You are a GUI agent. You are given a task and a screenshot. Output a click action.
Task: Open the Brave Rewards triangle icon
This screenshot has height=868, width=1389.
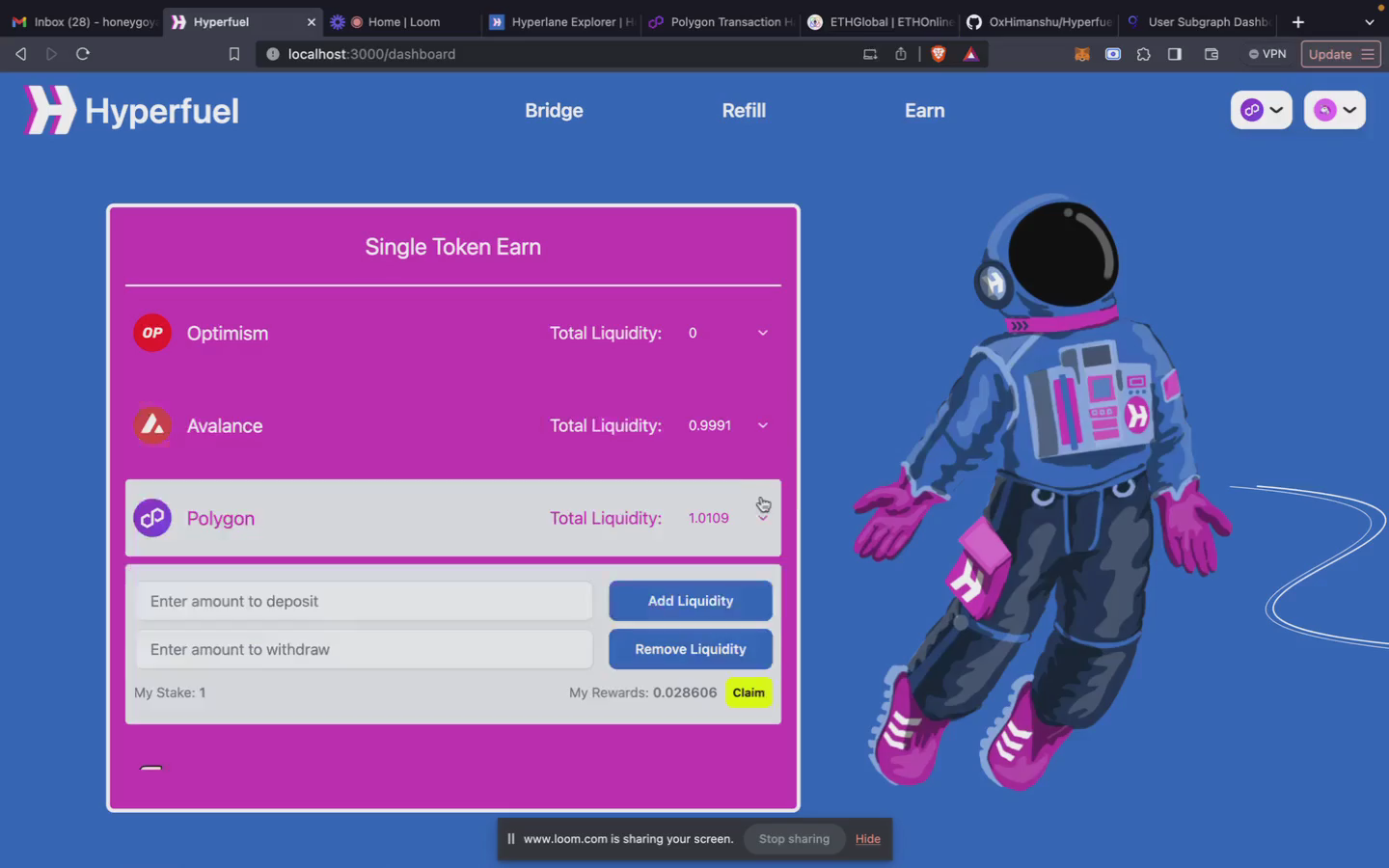(970, 54)
